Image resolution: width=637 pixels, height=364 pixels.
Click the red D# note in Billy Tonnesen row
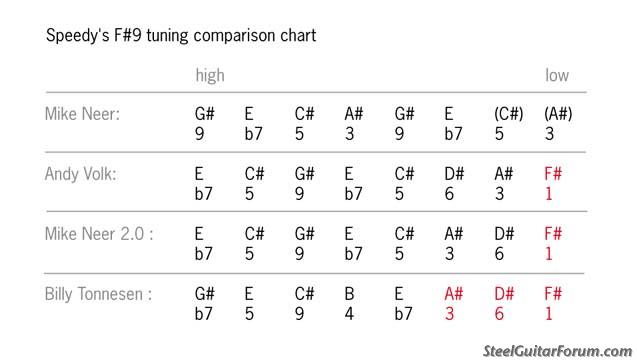point(504,295)
